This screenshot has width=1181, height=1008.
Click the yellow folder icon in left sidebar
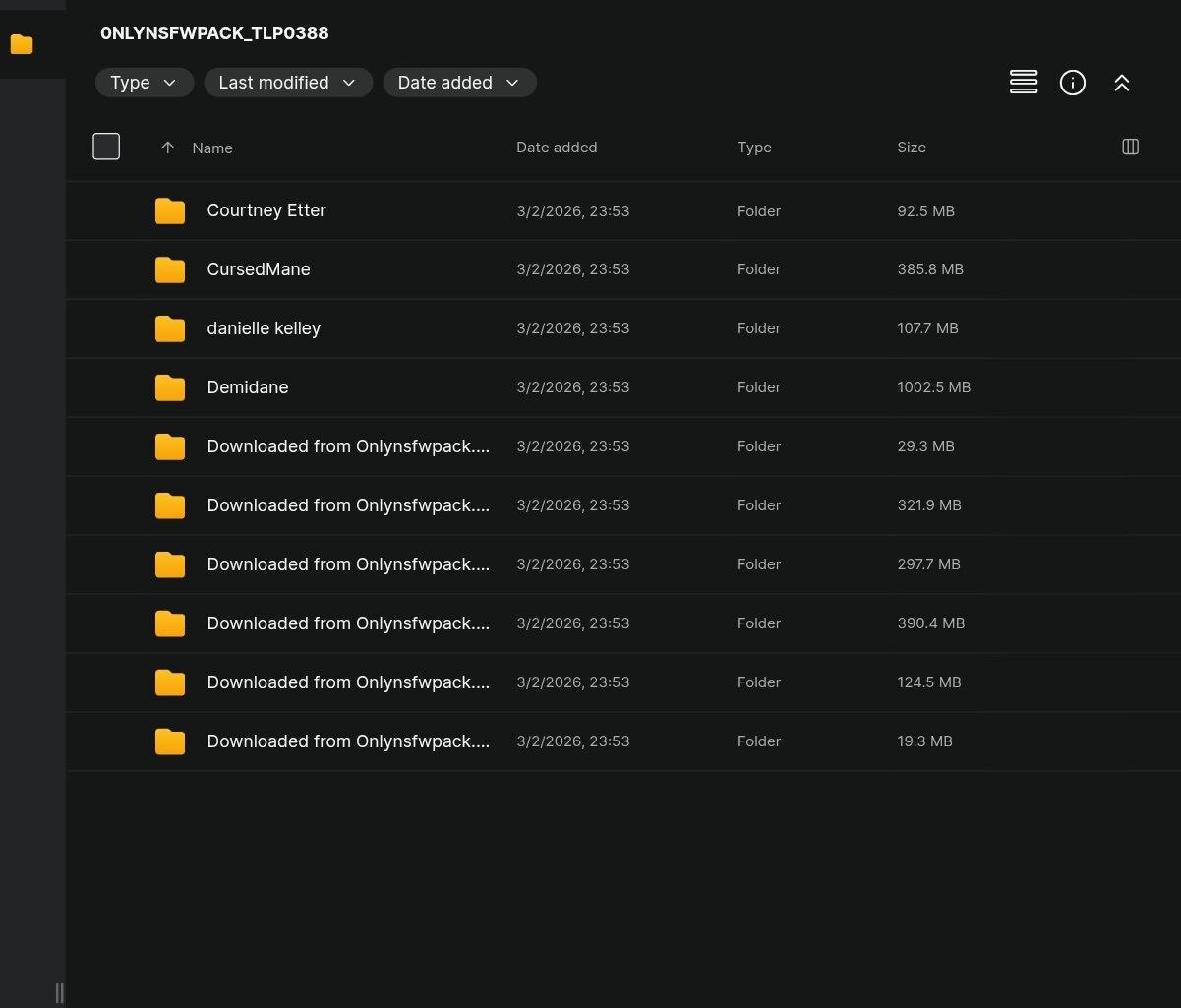pyautogui.click(x=22, y=44)
